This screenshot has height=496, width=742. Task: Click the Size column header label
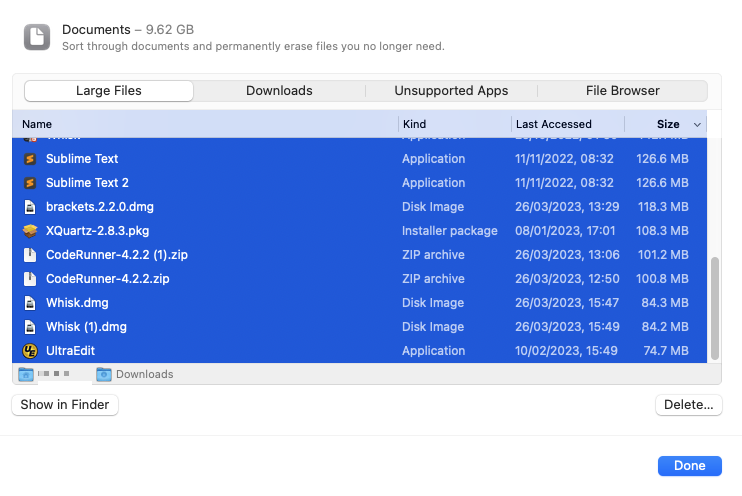coord(668,124)
